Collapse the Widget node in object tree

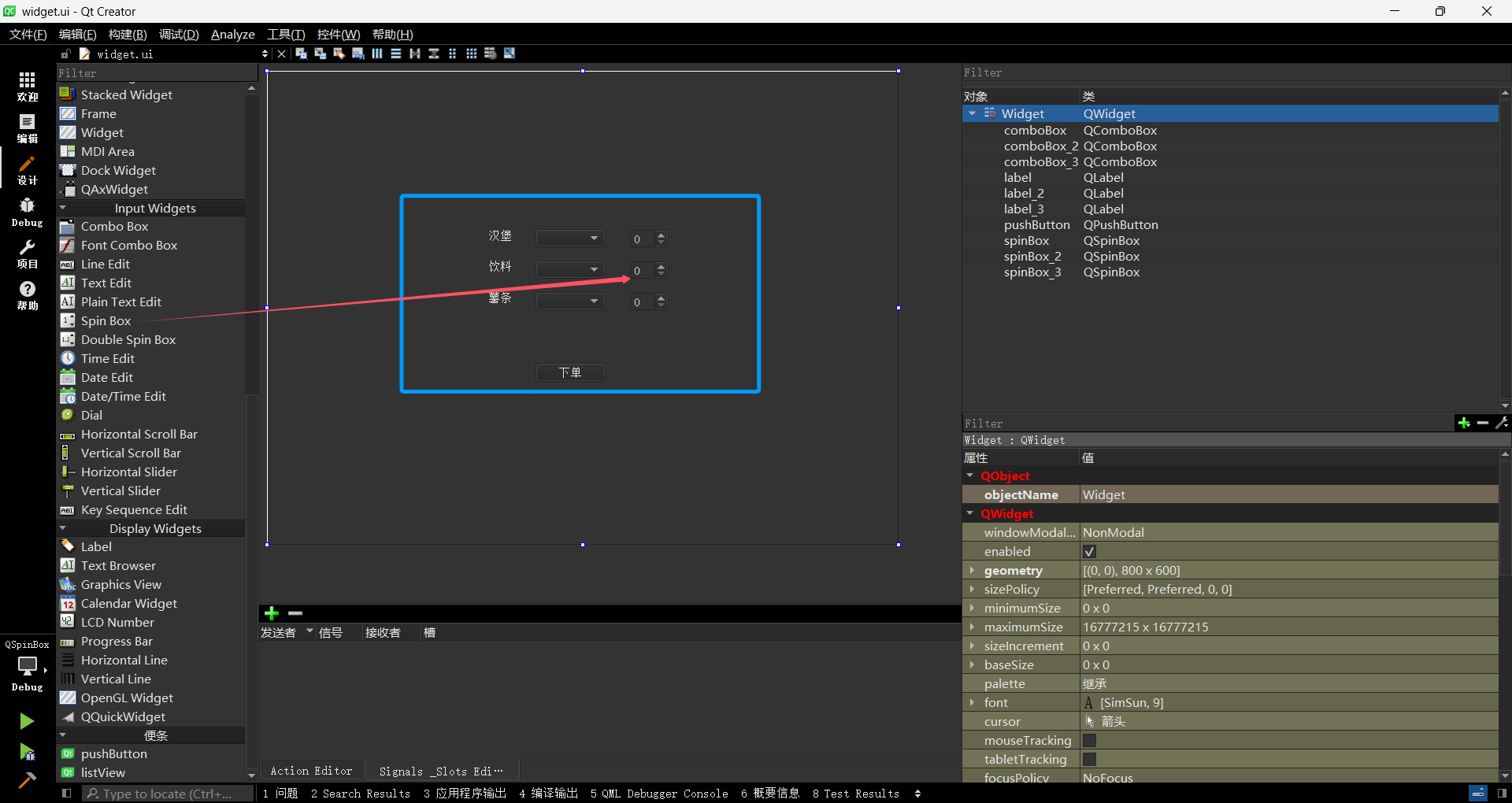click(x=973, y=114)
